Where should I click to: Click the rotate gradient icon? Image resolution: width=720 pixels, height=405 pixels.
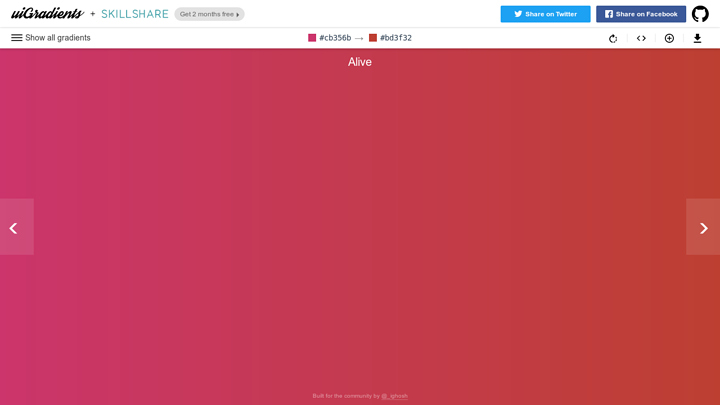pyautogui.click(x=613, y=38)
